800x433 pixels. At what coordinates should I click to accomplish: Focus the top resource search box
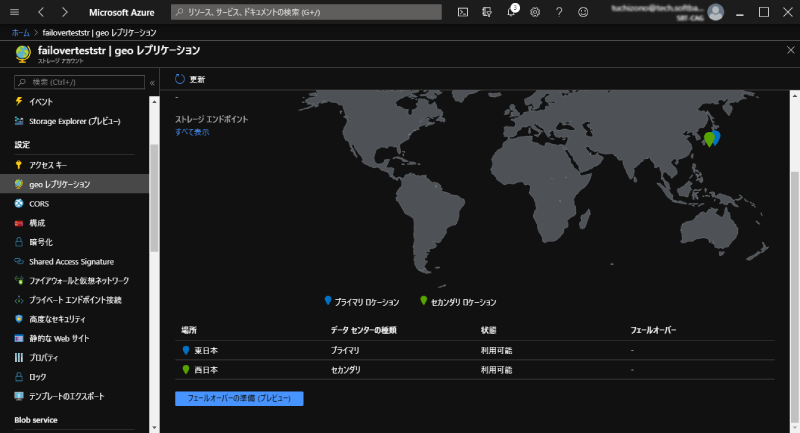[306, 12]
